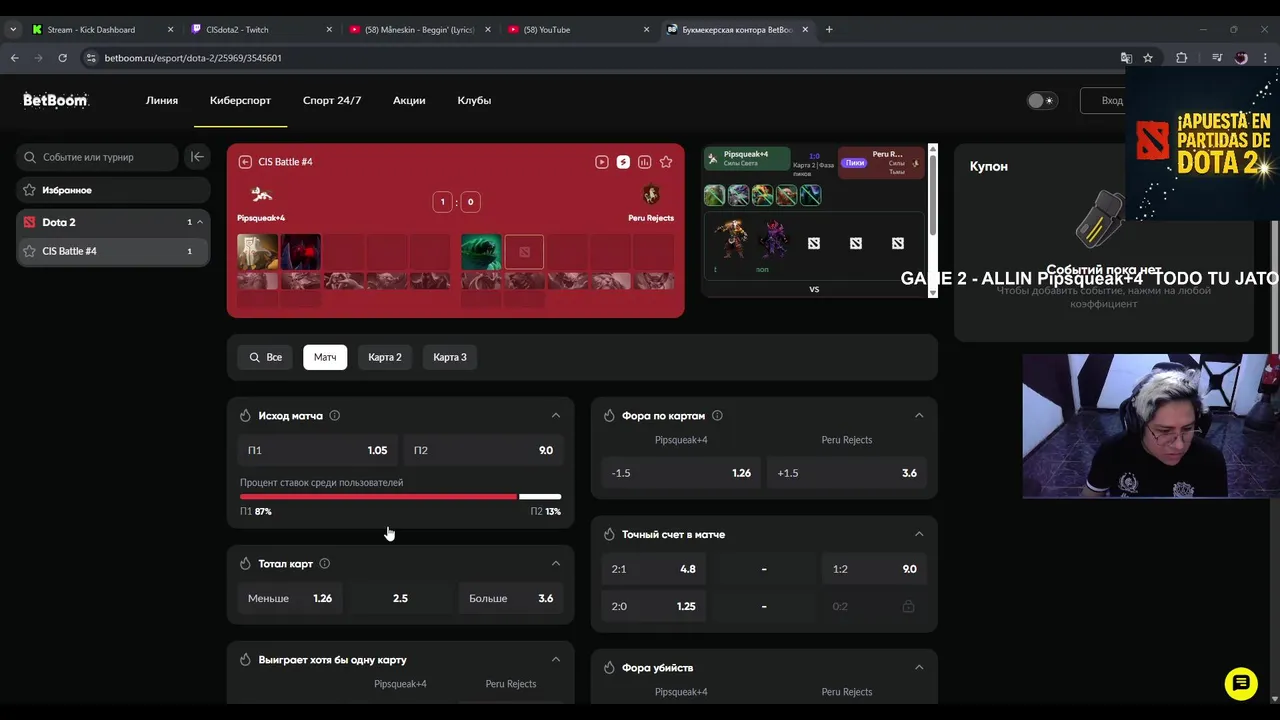This screenshot has width=1280, height=720.
Task: Collapse the Тотал карт section
Action: (x=556, y=564)
